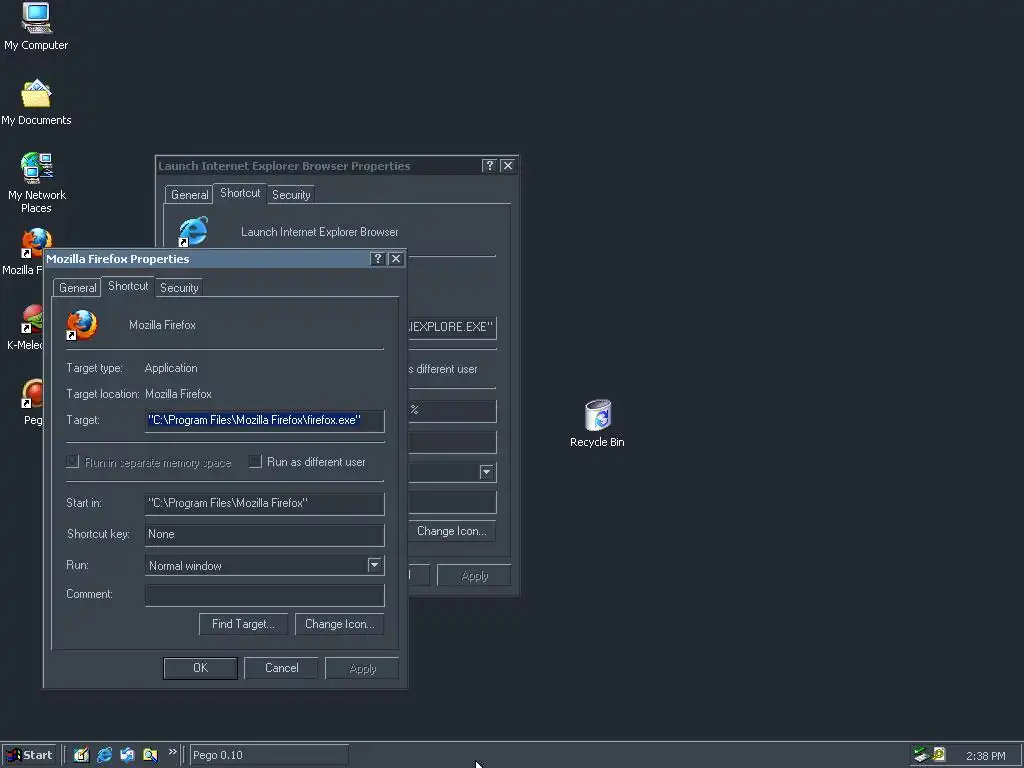Click Internet Explorer icon in IE Properties window
Viewport: 1024px width, 768px height.
point(193,232)
